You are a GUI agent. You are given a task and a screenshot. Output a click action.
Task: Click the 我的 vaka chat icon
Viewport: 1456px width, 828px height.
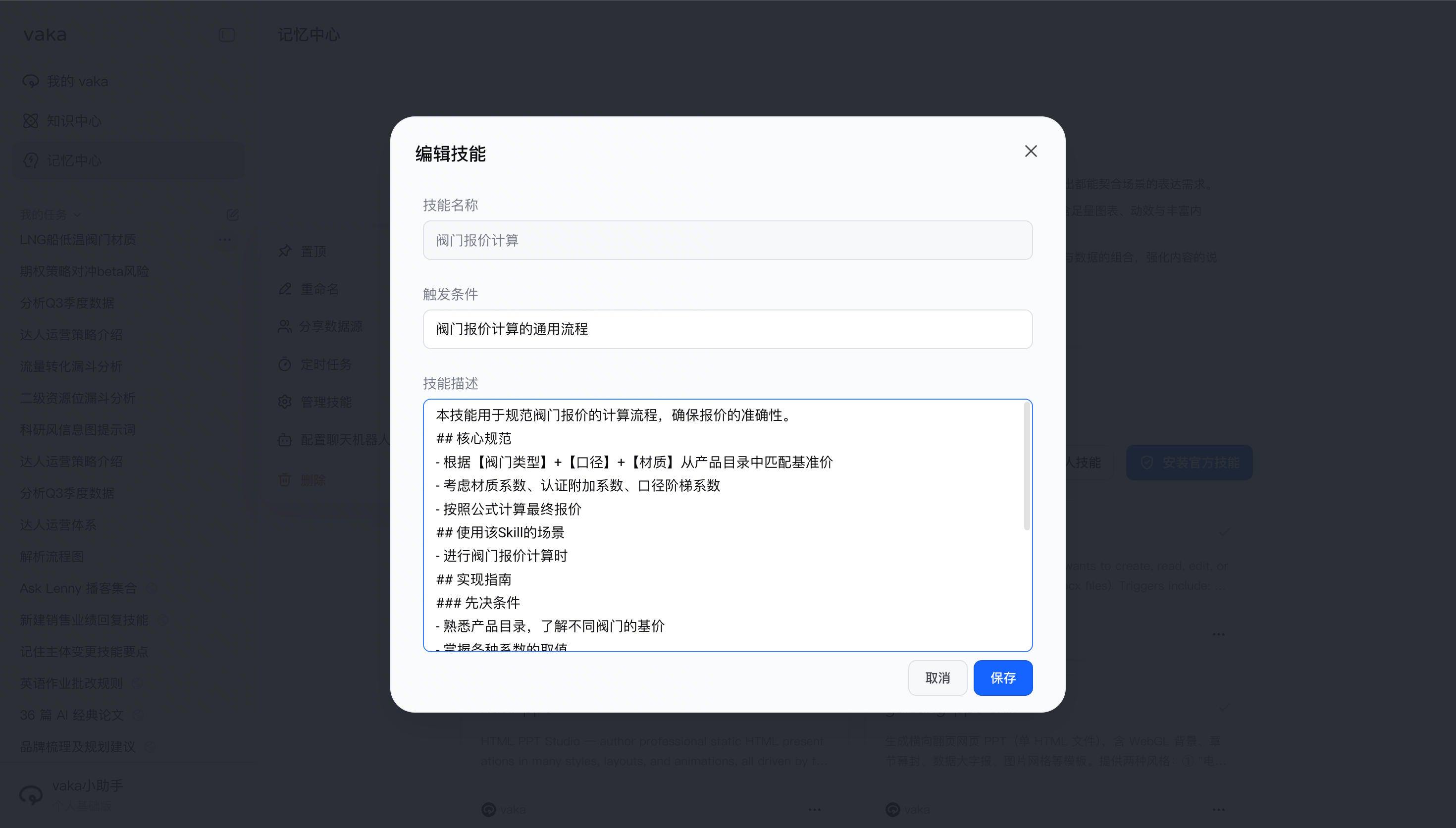[31, 81]
